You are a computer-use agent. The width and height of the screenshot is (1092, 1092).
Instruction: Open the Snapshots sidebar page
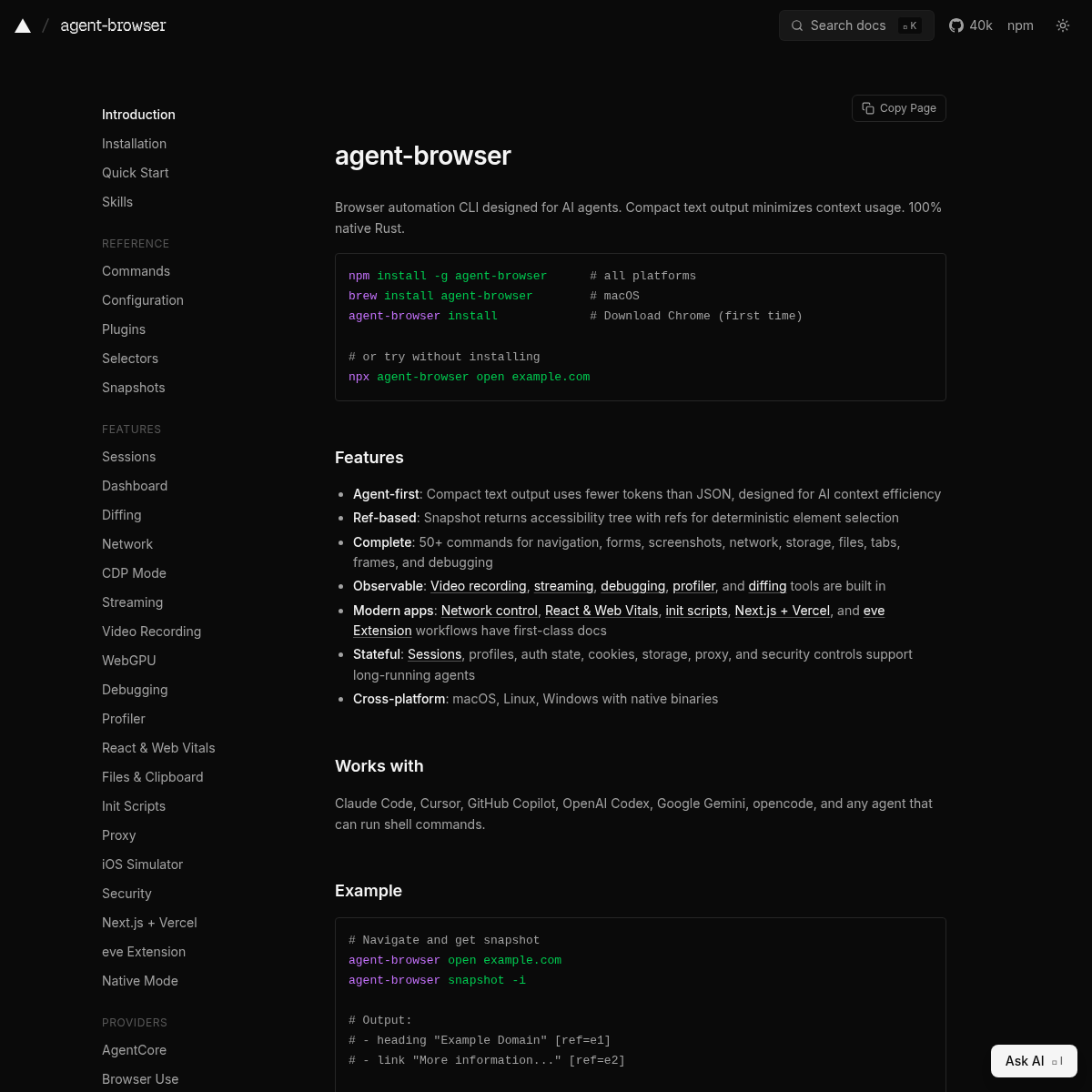[134, 388]
